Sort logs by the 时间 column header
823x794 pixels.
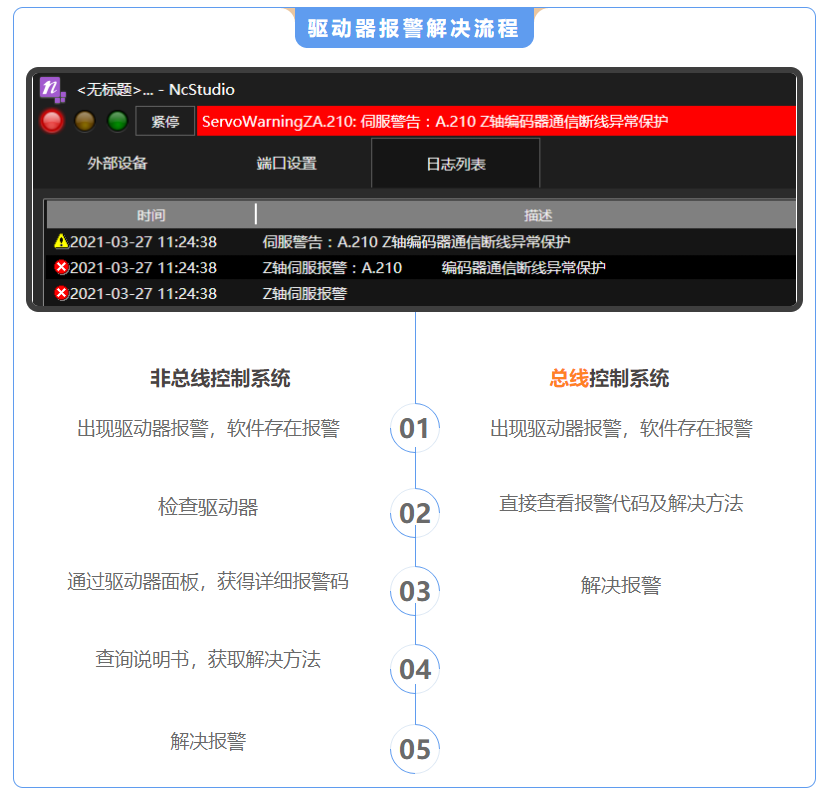point(151,215)
